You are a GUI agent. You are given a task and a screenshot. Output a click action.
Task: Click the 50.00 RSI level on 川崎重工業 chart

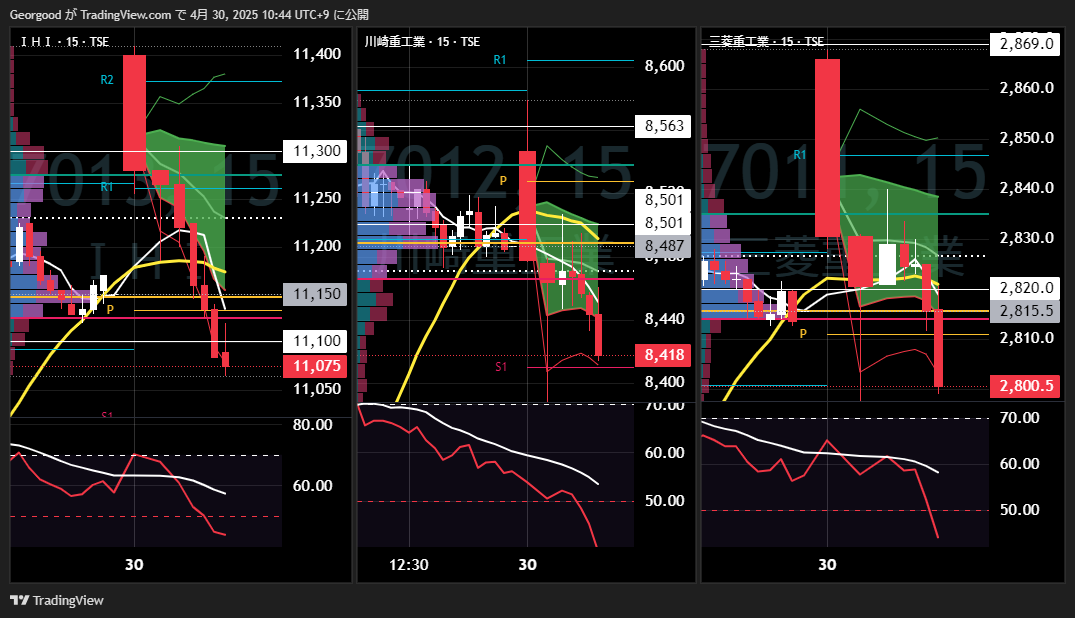click(x=664, y=501)
